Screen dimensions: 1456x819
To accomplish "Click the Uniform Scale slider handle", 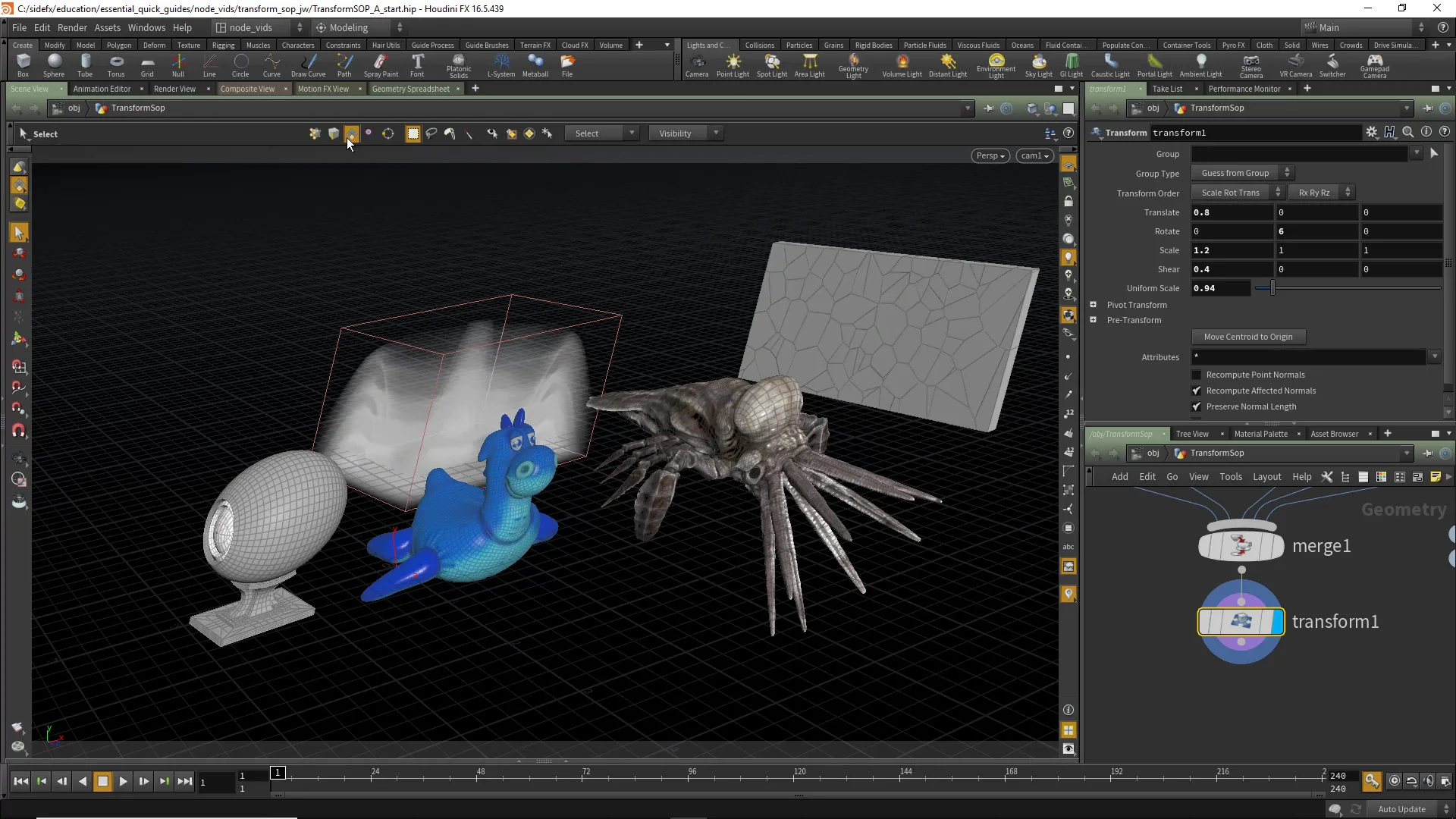I will 1272,288.
